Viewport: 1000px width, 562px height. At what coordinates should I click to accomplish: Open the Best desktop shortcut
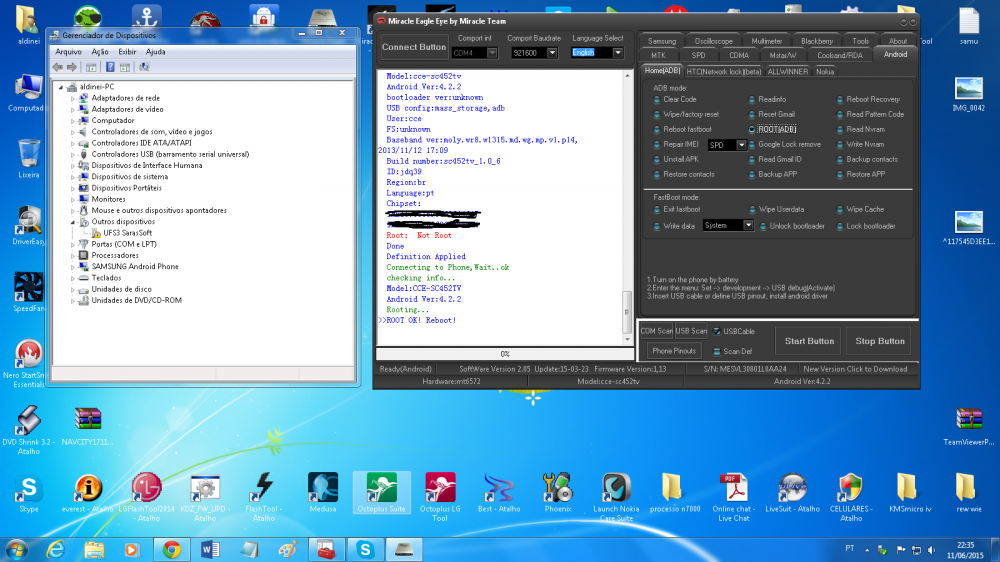(x=499, y=493)
